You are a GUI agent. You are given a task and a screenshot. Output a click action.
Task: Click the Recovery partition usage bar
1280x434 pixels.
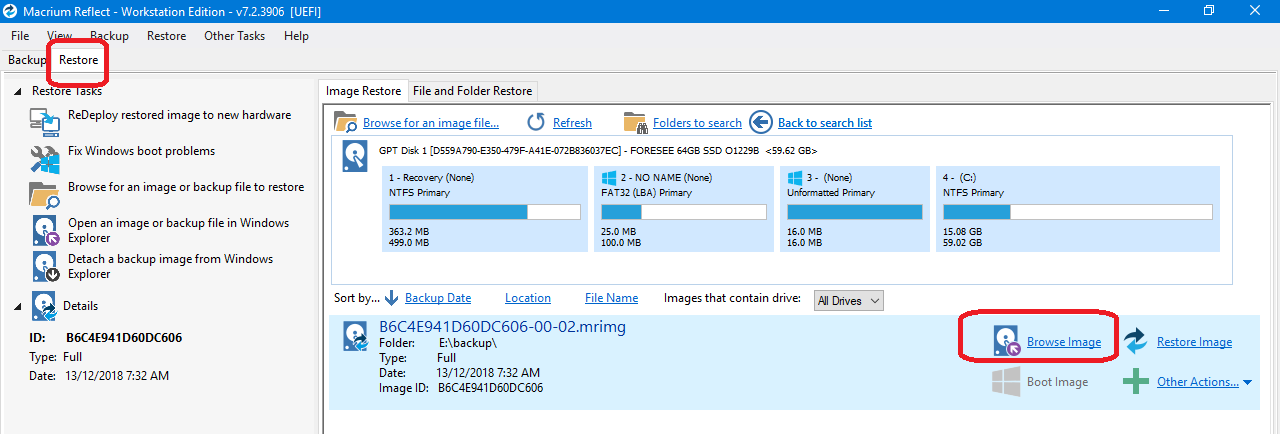[x=485, y=212]
